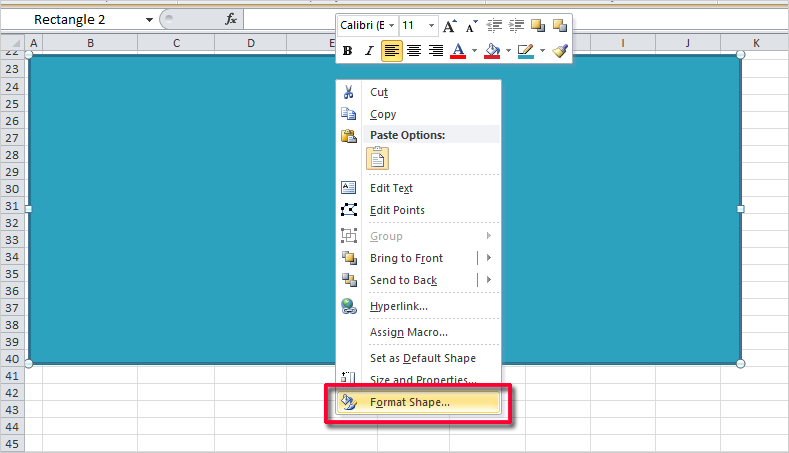Click the Format Shape icon
This screenshot has height=453, width=789.
pyautogui.click(x=349, y=402)
